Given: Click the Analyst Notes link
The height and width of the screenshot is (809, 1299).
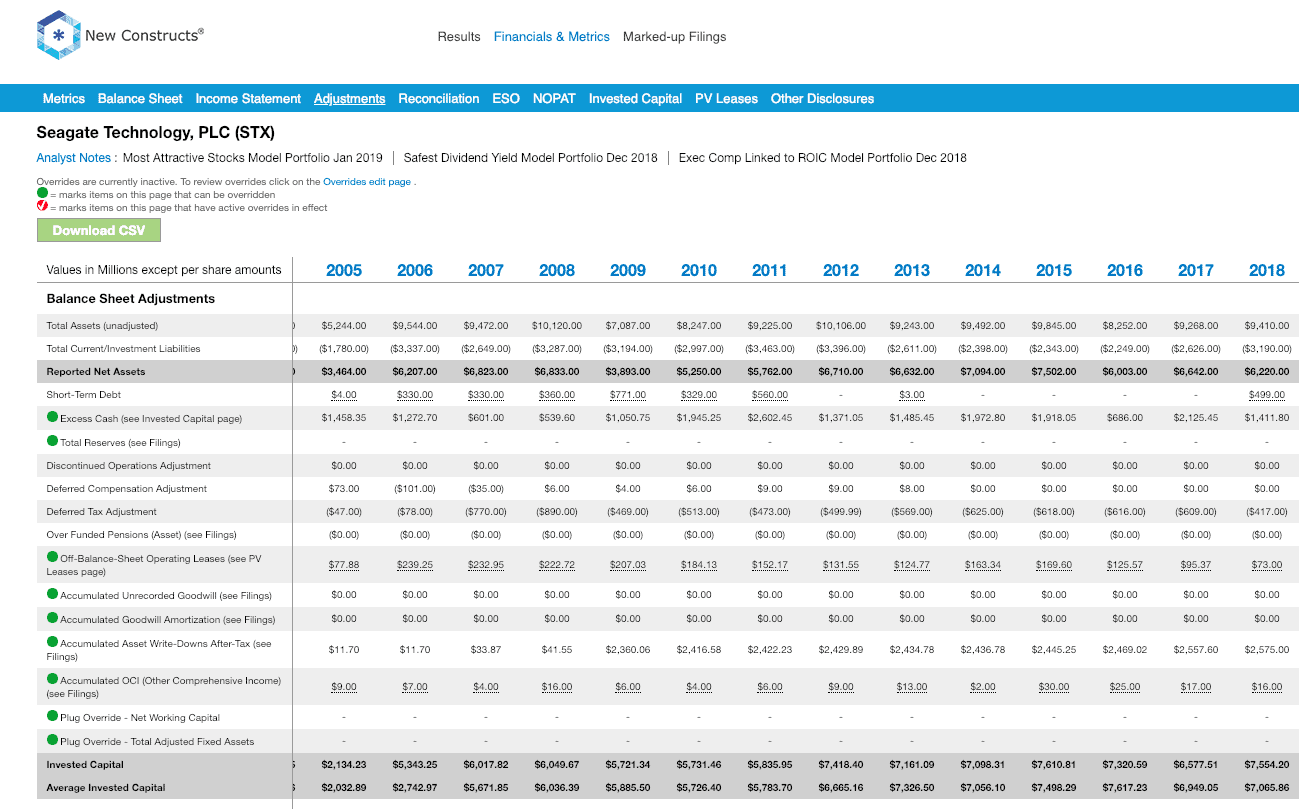Looking at the screenshot, I should [73, 158].
